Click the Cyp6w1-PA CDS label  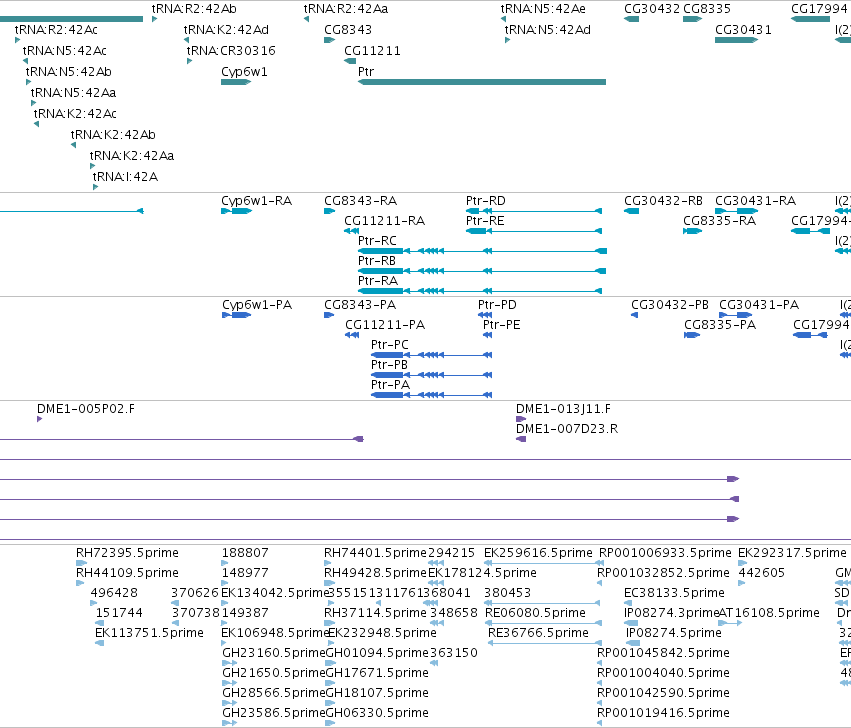[x=257, y=305]
